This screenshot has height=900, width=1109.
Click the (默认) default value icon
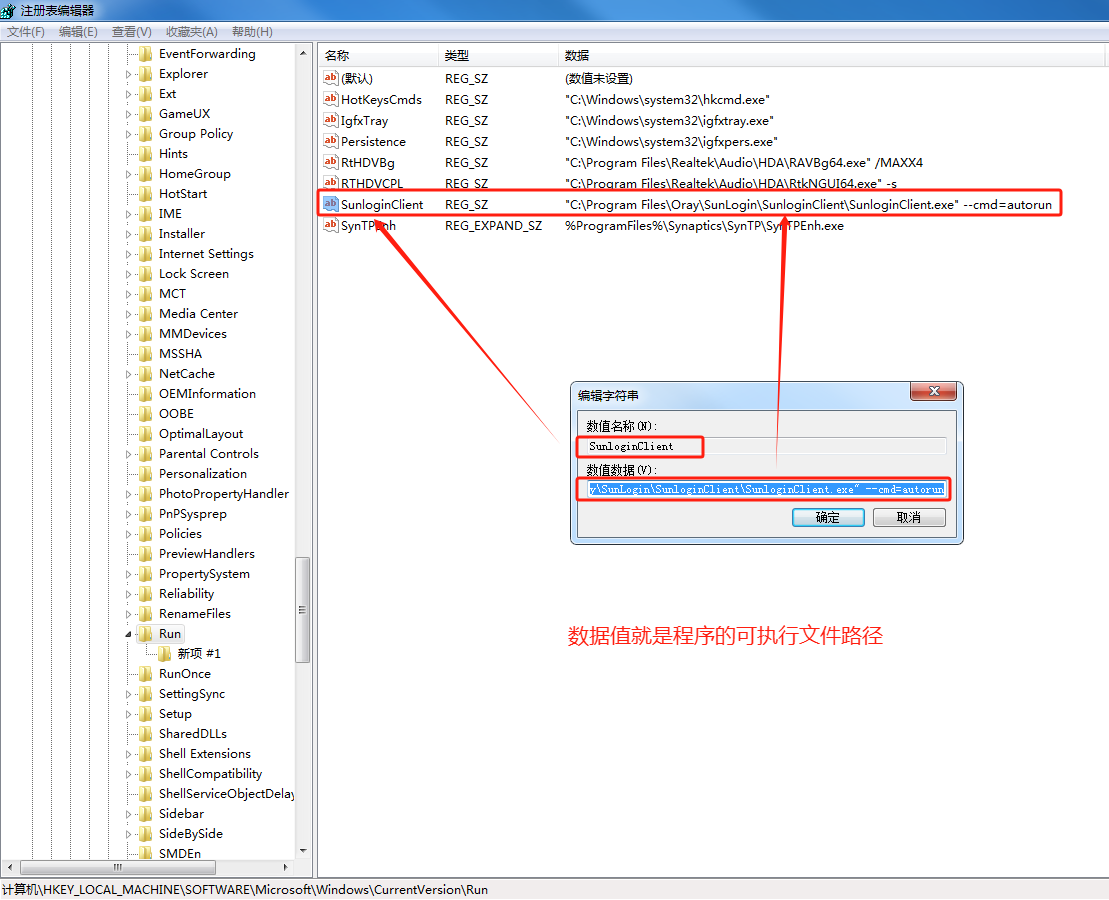[330, 78]
